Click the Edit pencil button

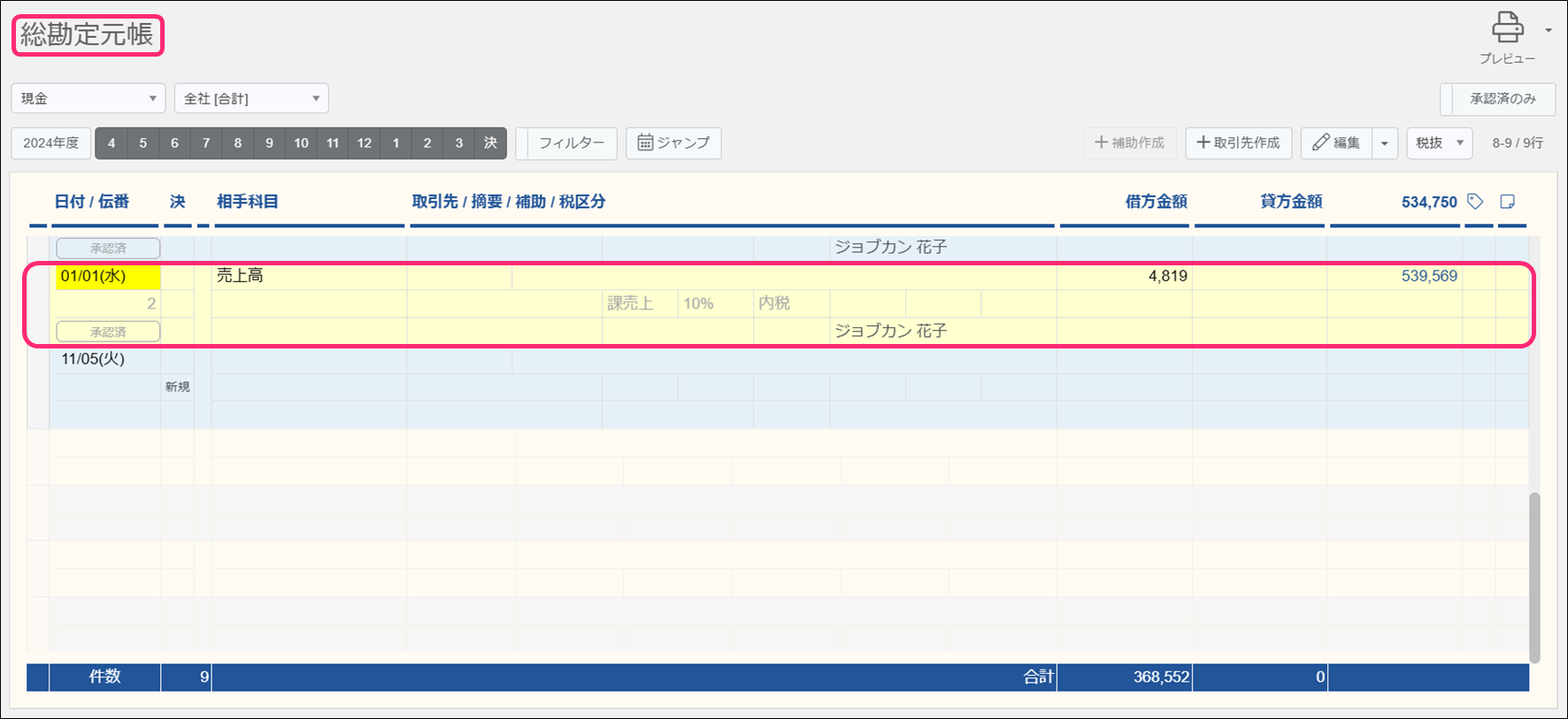pyautogui.click(x=1336, y=143)
